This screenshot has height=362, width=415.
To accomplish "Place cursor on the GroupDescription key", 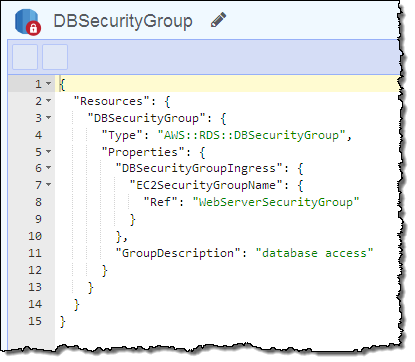I will (x=178, y=253).
